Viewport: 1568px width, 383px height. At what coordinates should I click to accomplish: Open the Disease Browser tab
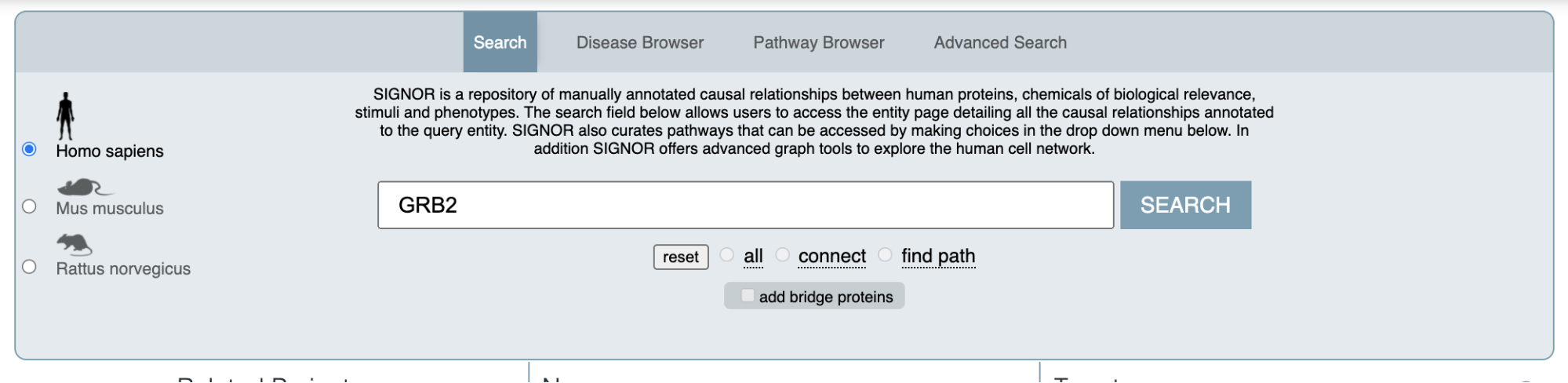640,42
